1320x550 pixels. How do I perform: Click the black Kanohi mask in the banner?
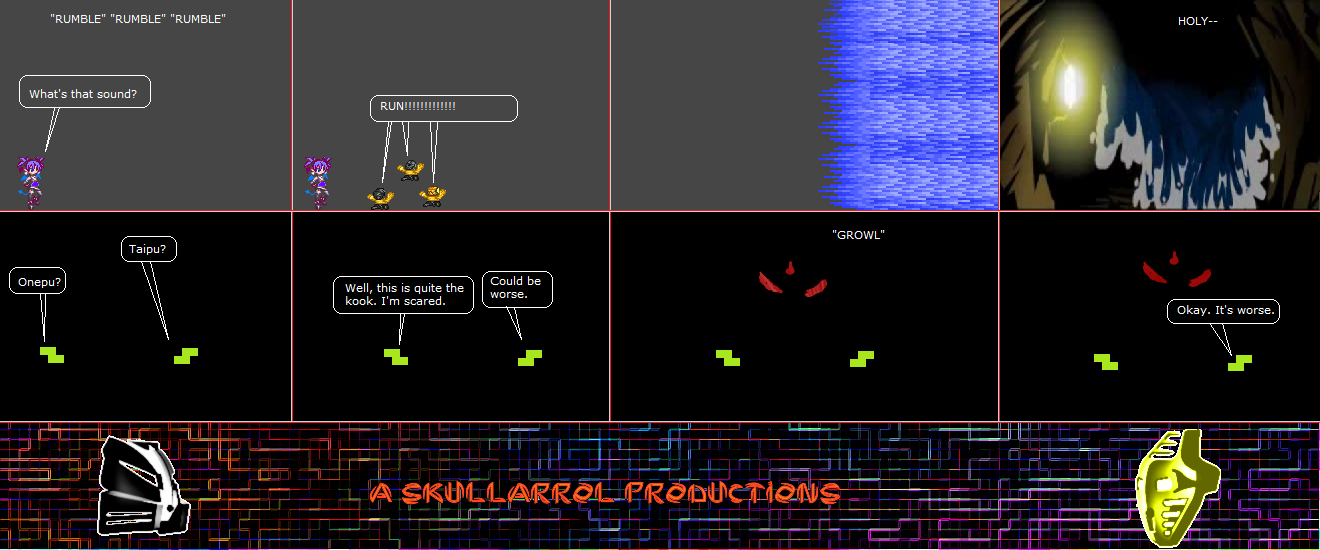pos(144,485)
